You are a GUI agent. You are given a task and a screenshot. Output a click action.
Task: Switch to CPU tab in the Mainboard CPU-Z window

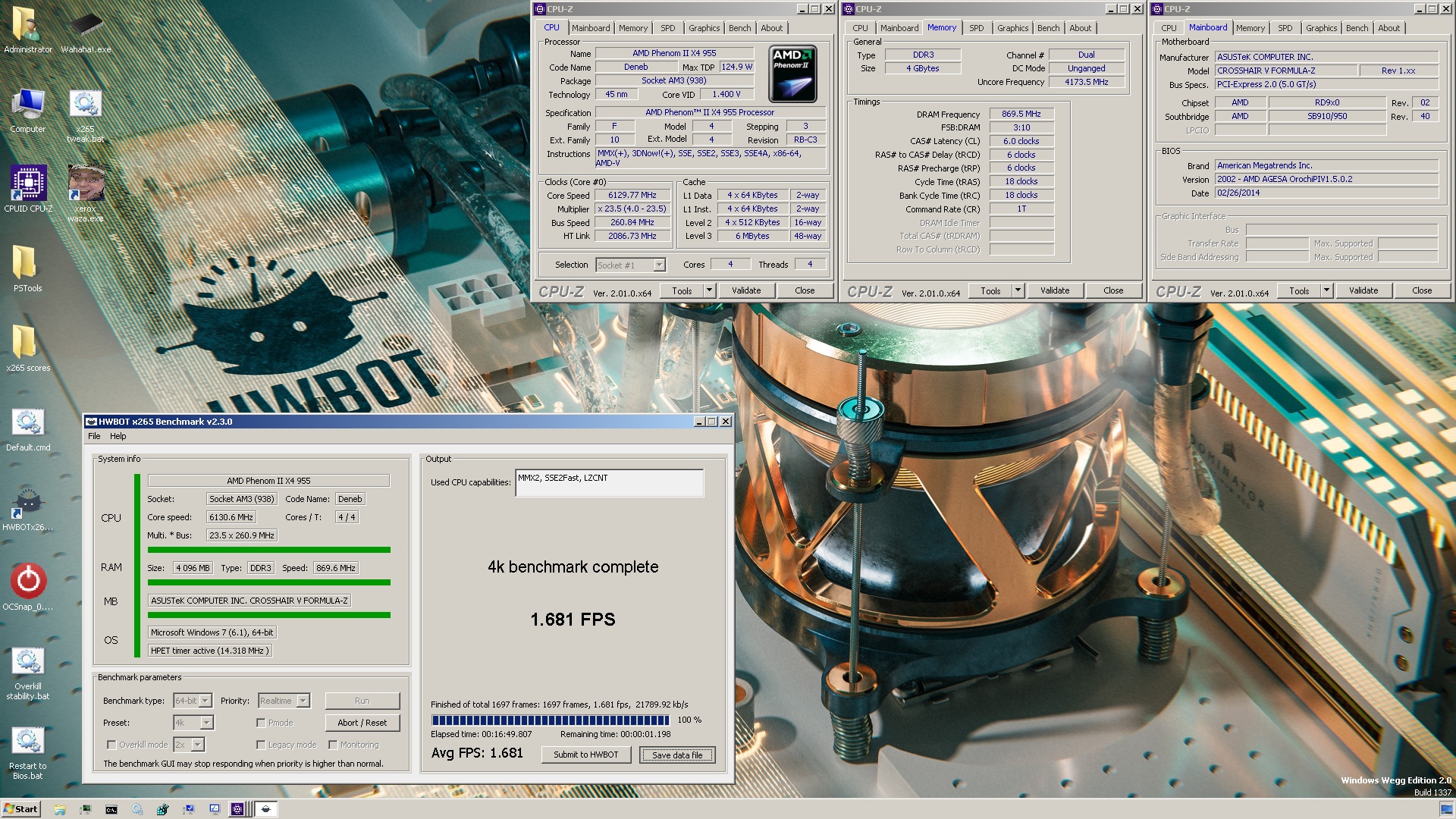click(1169, 28)
